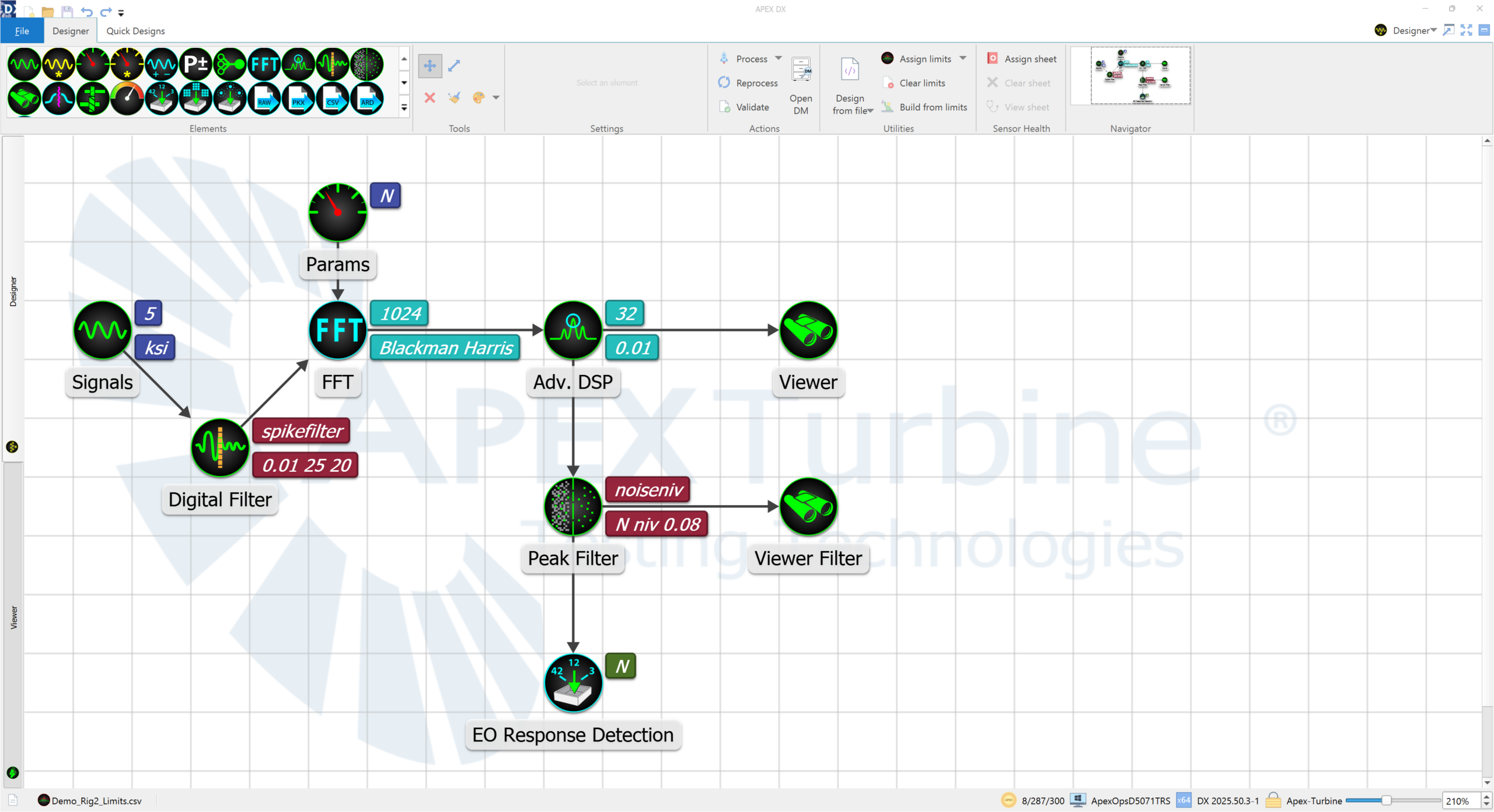
Task: Select the FFT element in the gallery
Action: point(264,64)
